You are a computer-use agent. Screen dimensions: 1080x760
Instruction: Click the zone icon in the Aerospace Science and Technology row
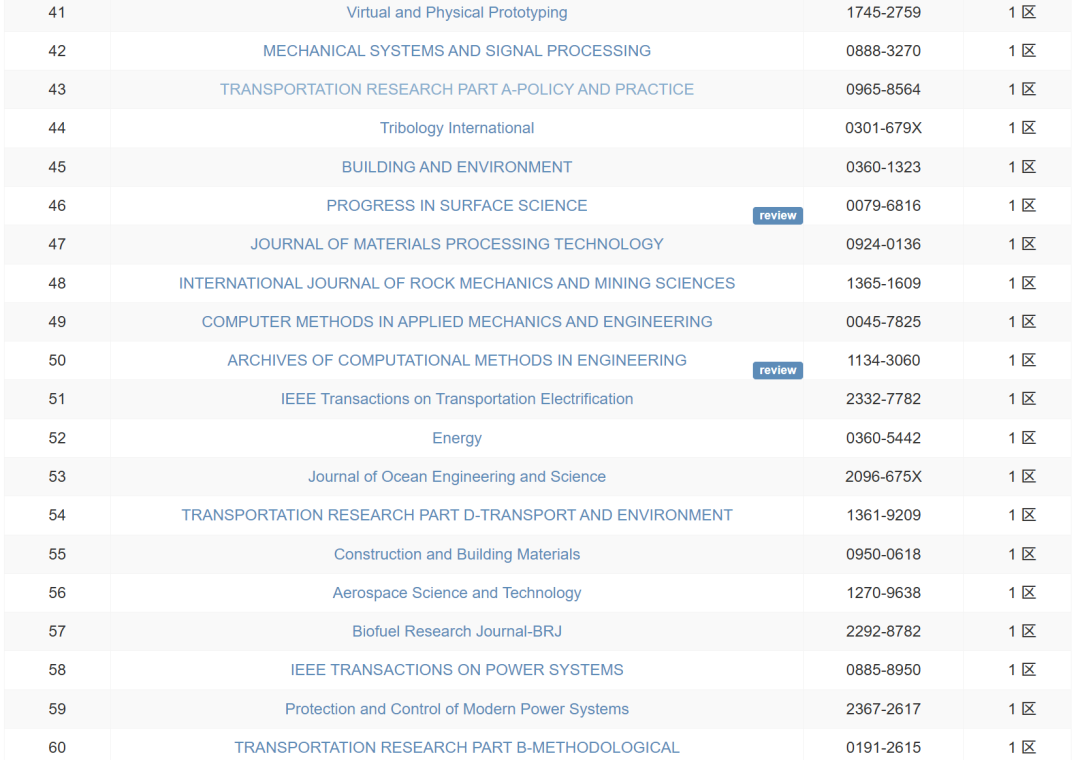coord(1028,593)
